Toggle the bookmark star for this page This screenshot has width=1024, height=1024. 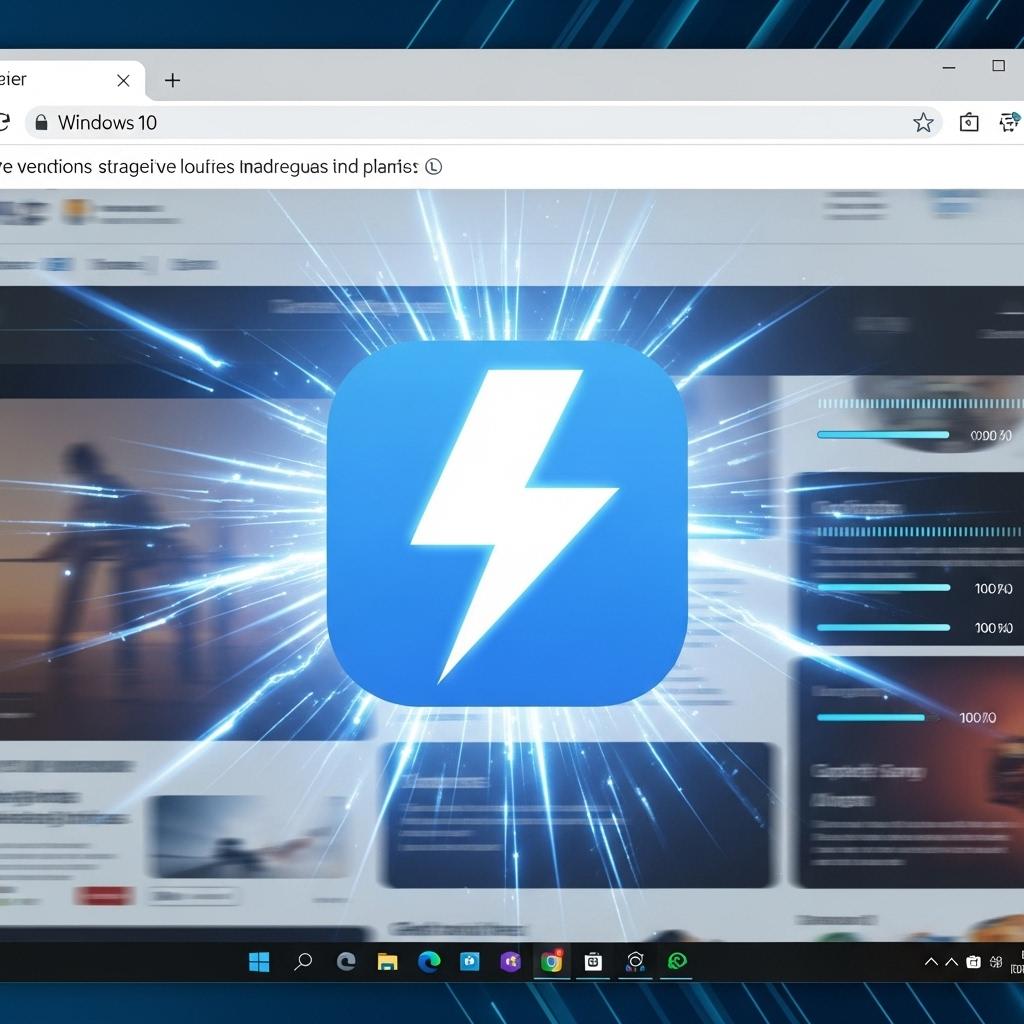923,122
